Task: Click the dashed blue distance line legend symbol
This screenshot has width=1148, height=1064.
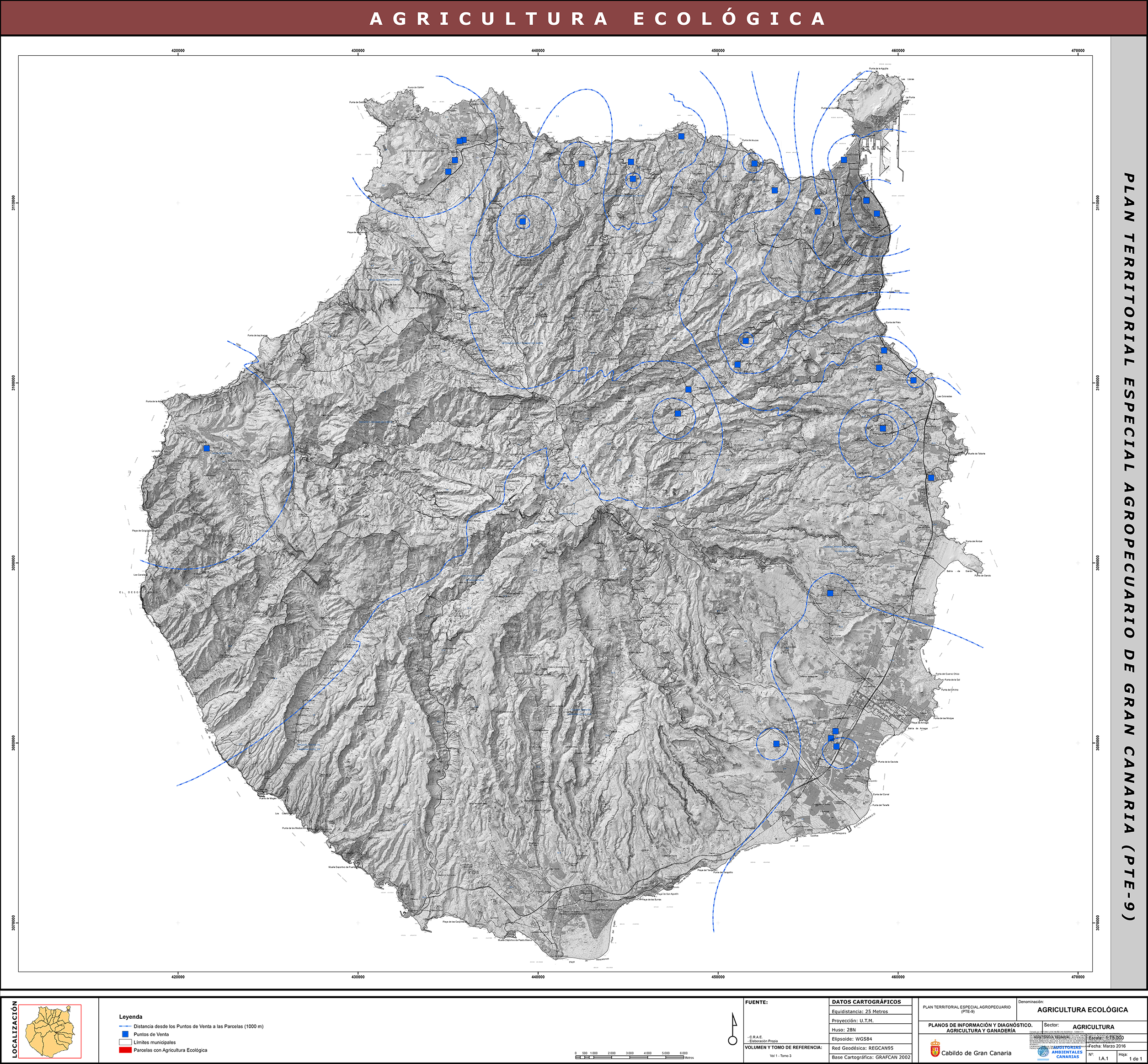Action: [125, 1027]
